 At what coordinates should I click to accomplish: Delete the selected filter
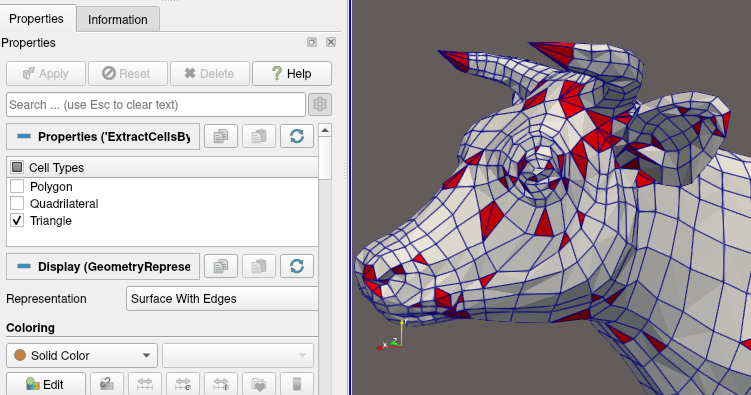click(210, 73)
